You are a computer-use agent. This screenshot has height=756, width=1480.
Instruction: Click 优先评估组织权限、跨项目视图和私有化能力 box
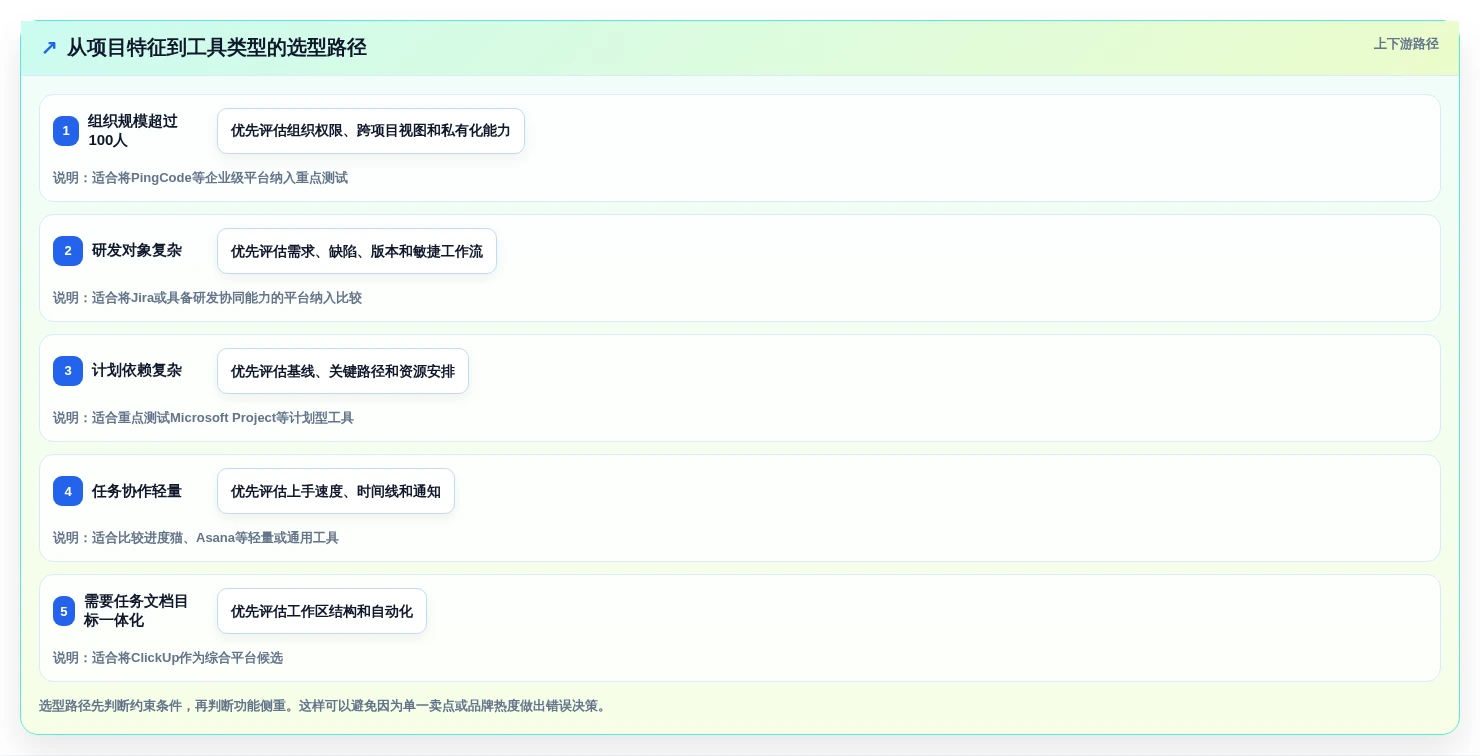[x=371, y=131]
